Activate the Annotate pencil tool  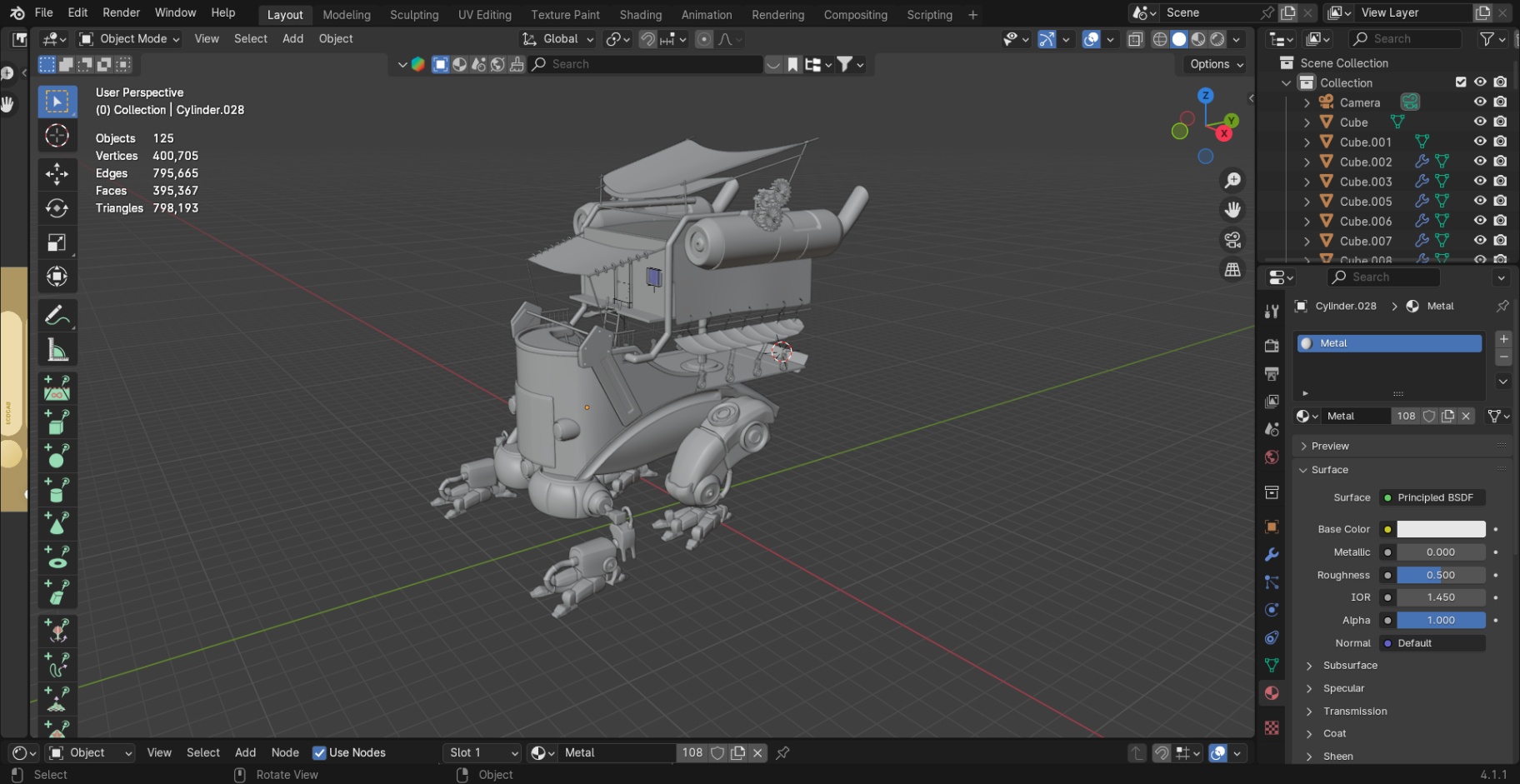[x=57, y=316]
